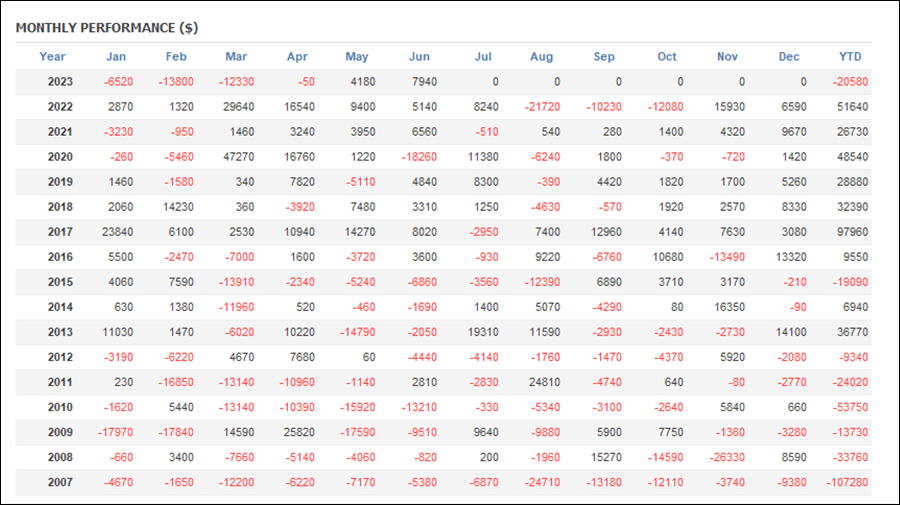Select the 2008 November value -26330

[727, 457]
